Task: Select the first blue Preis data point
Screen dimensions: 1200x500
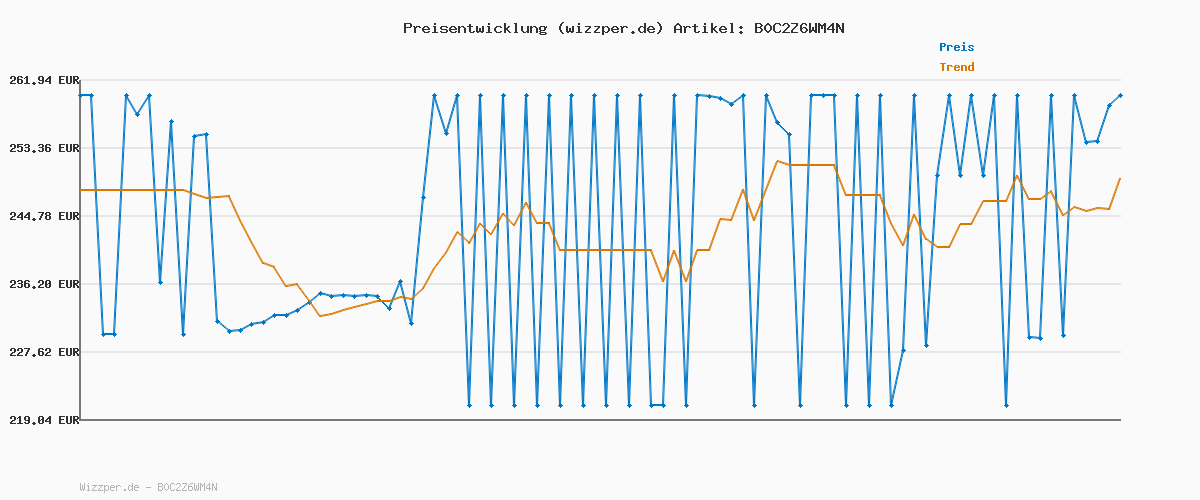Action: [81, 95]
